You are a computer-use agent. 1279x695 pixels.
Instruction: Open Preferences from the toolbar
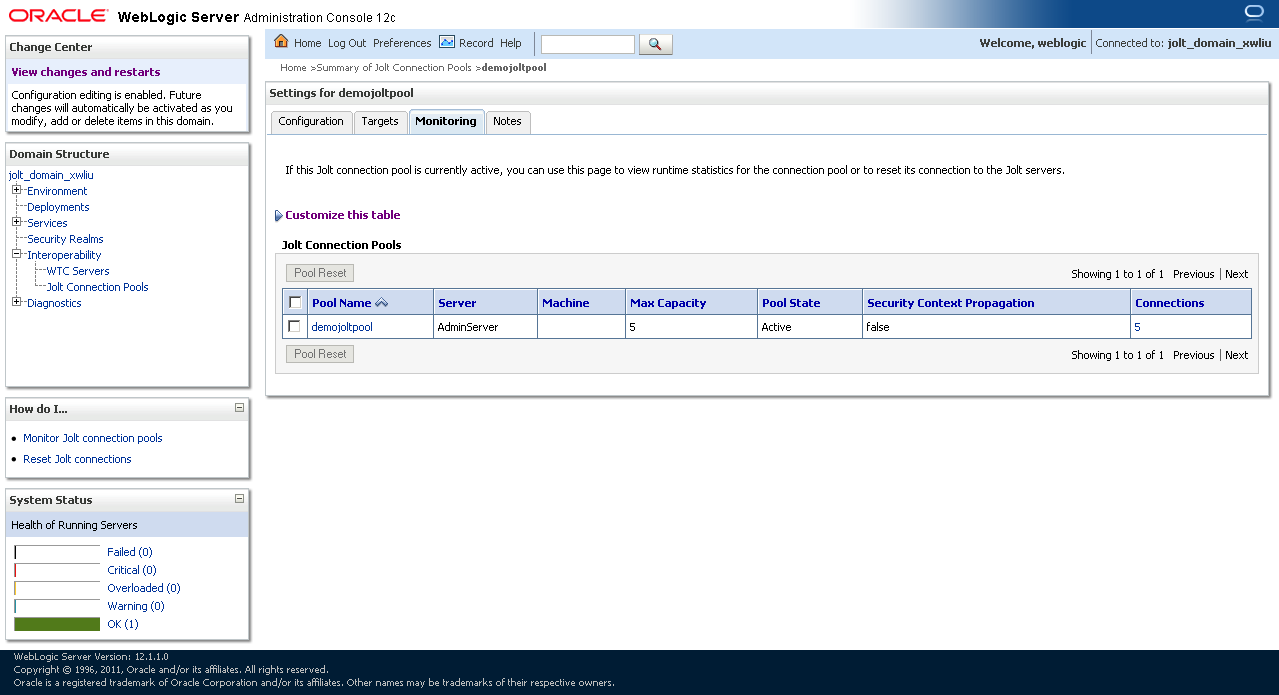tap(402, 43)
